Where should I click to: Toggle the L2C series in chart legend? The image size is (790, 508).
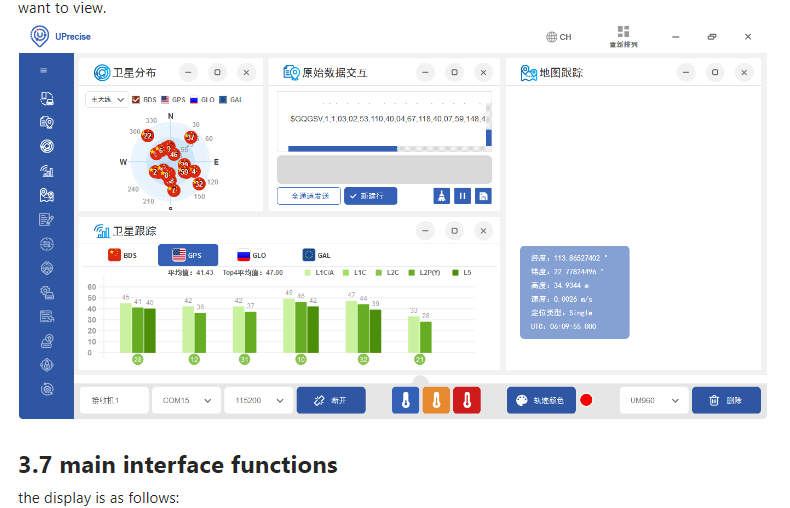tap(387, 273)
